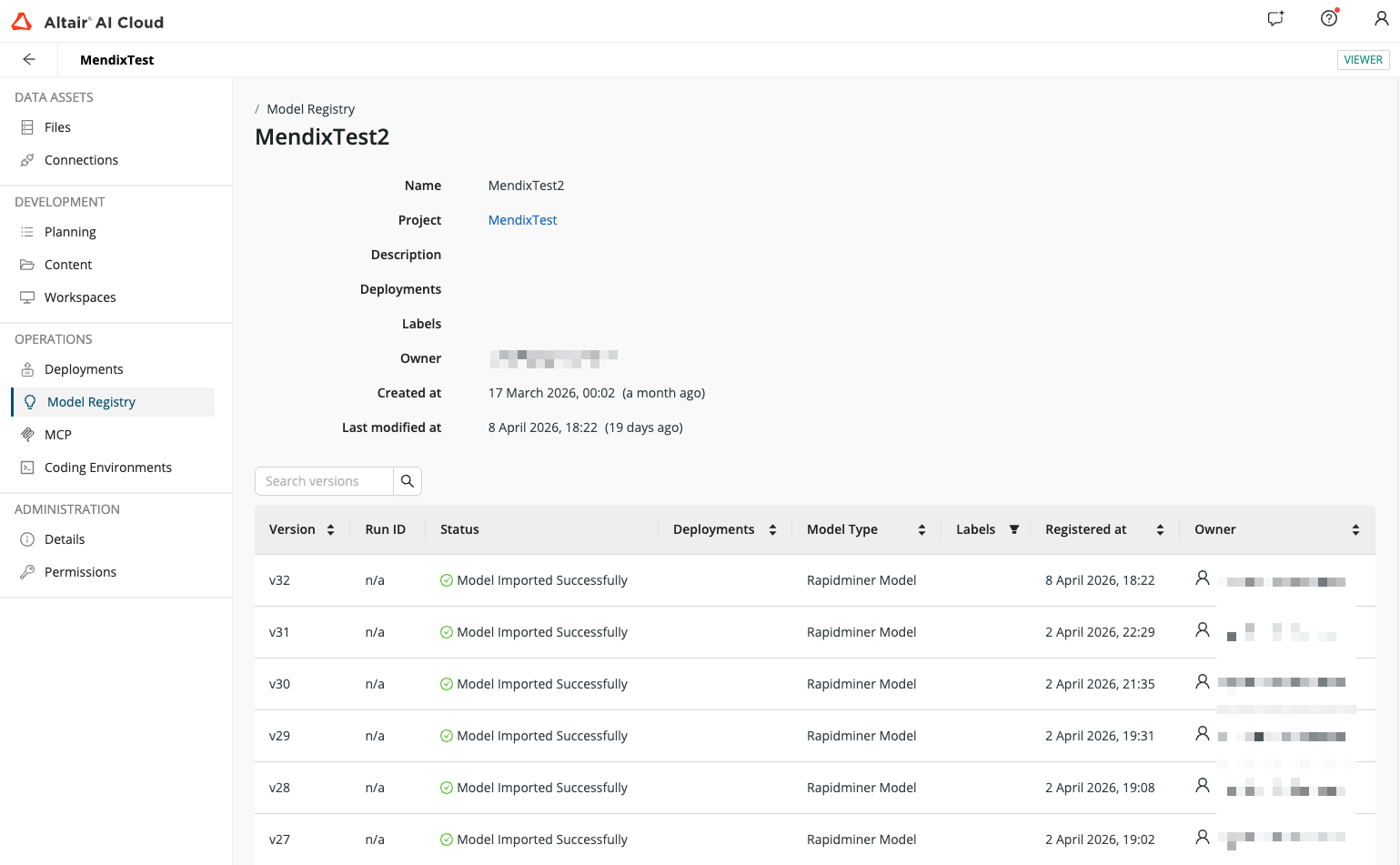Click the Coding Environments terminal icon

click(x=27, y=468)
